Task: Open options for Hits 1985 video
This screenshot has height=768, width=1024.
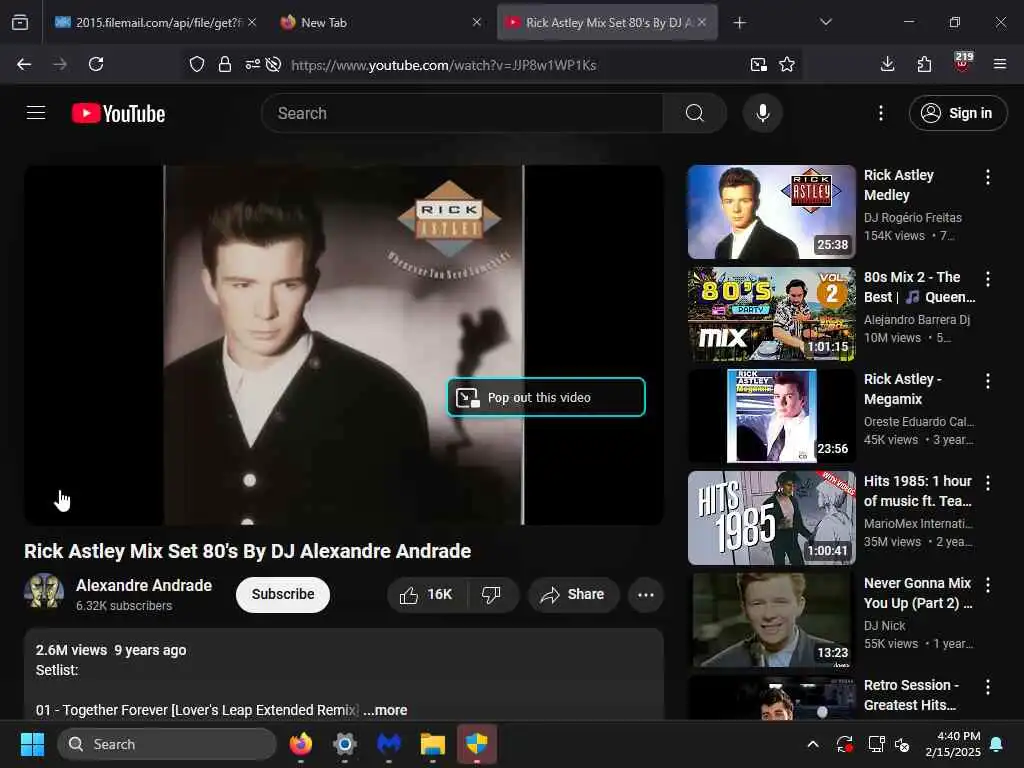Action: pos(987,483)
